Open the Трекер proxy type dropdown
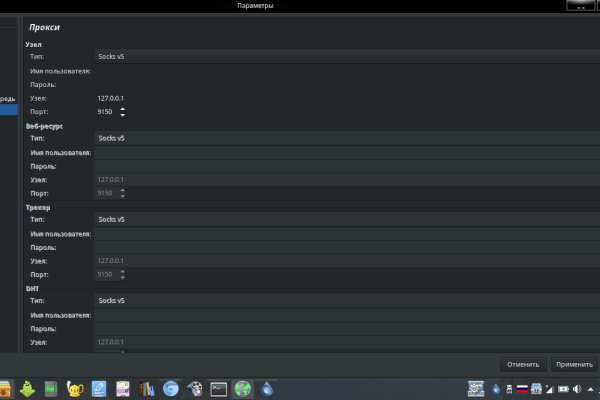 (x=345, y=219)
